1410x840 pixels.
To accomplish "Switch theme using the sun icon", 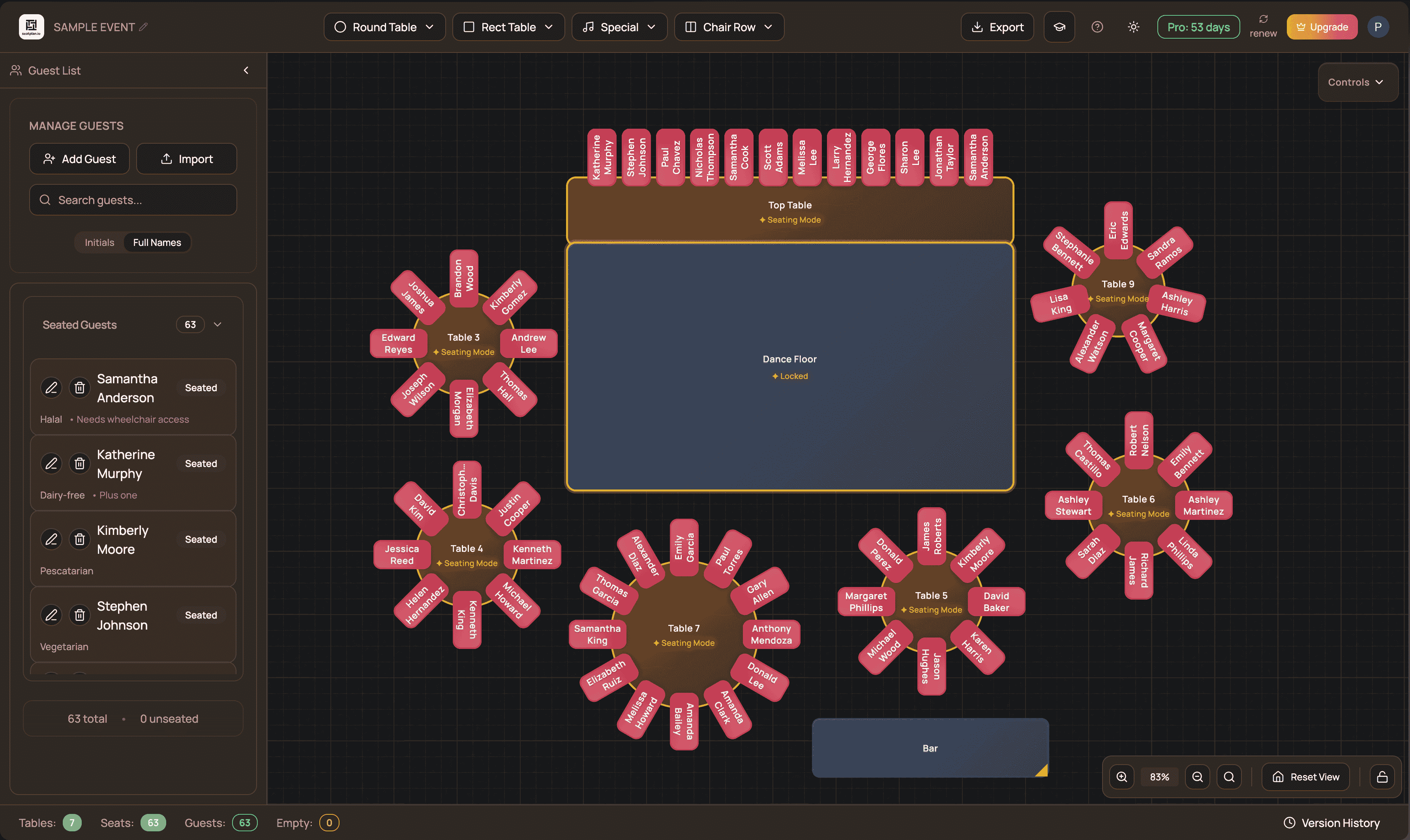I will (1133, 26).
